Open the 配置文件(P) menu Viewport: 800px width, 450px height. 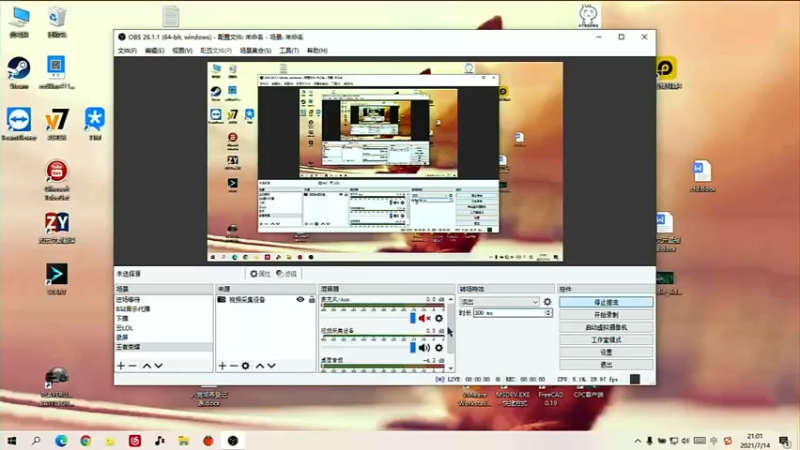216,51
